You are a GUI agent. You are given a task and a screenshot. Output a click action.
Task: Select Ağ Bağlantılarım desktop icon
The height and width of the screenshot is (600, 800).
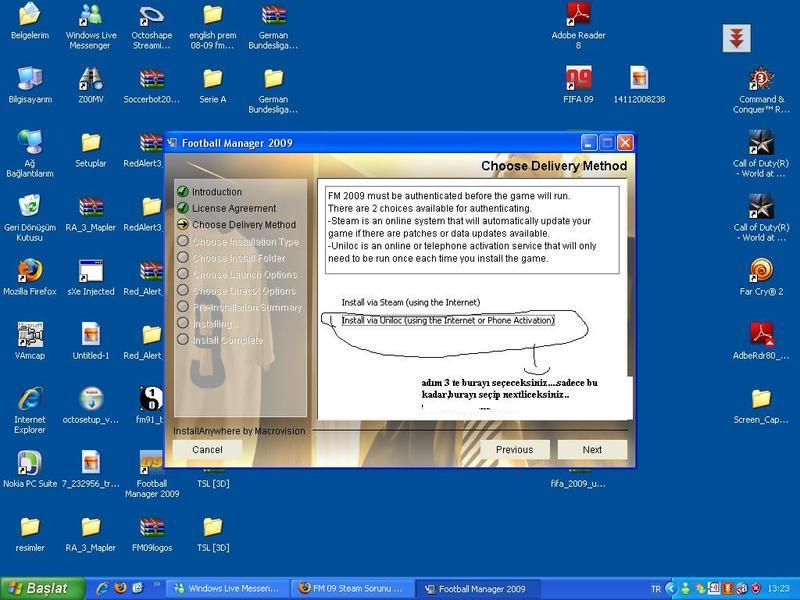click(x=30, y=154)
